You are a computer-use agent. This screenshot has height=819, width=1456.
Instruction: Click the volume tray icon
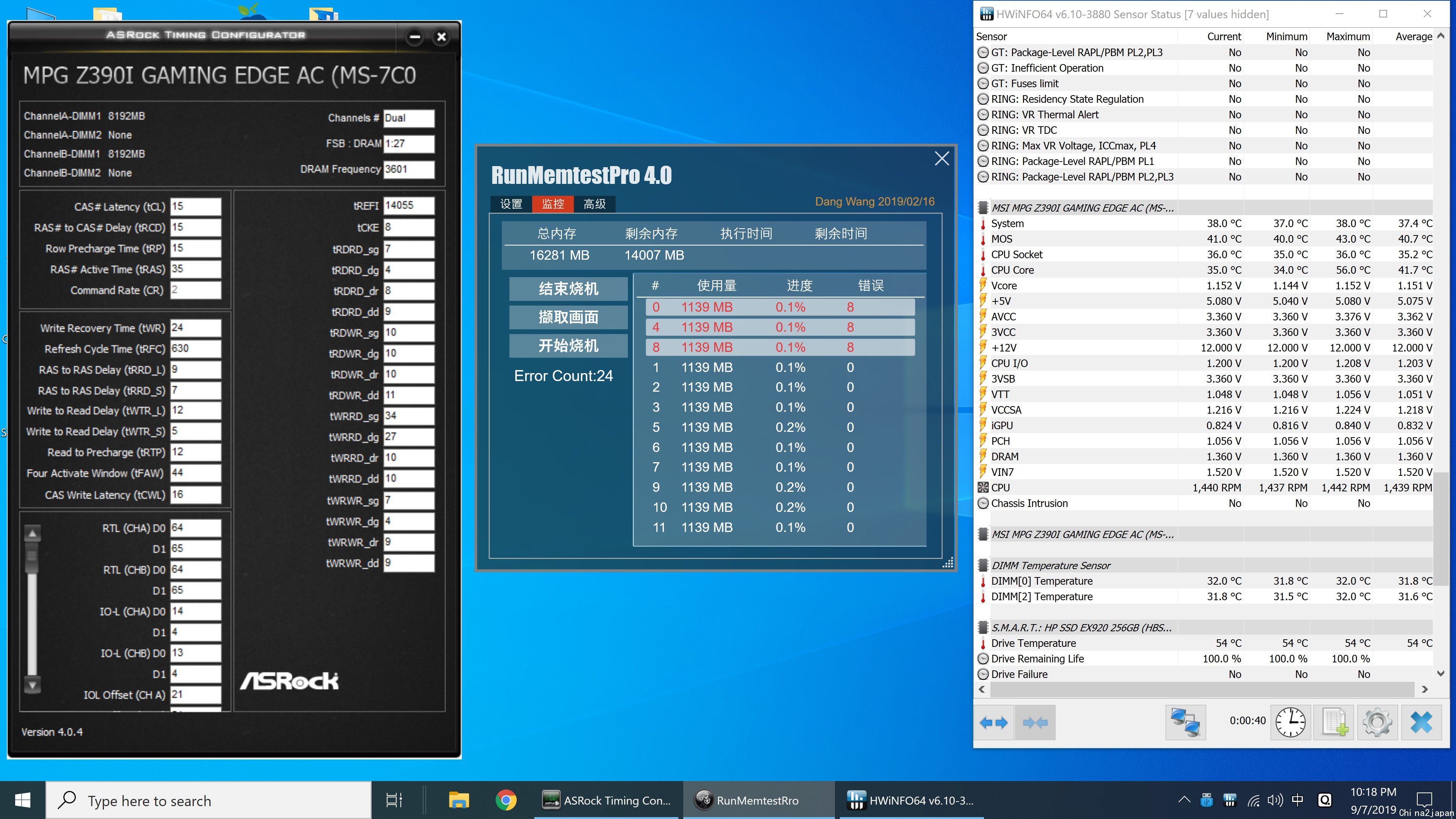(1274, 800)
